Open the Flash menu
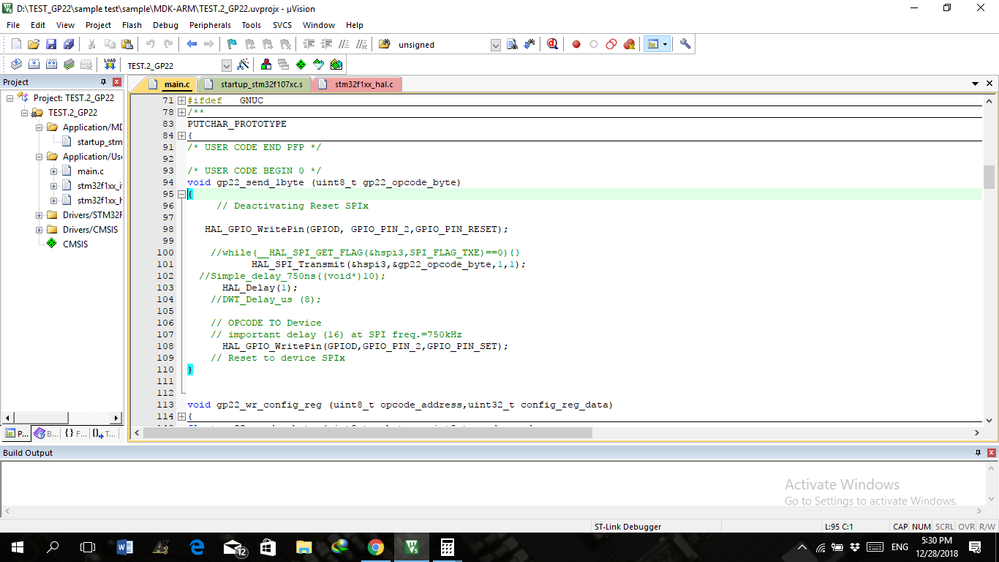 point(132,25)
